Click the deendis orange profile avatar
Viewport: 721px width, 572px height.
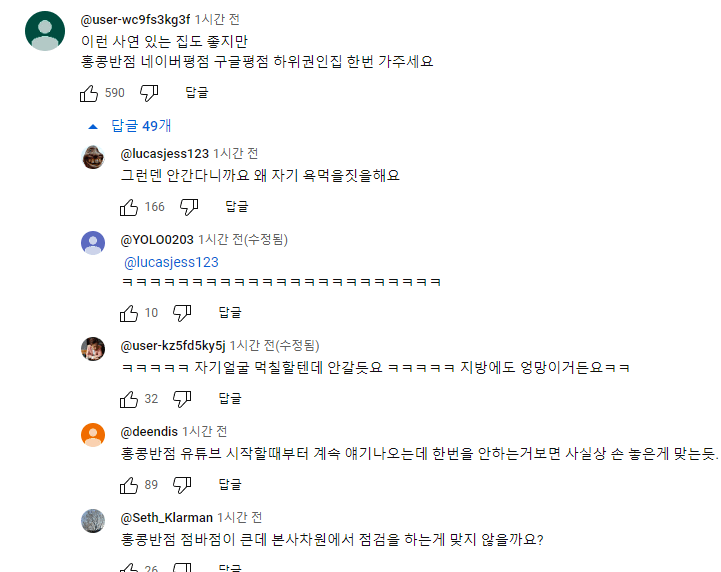pos(93,434)
